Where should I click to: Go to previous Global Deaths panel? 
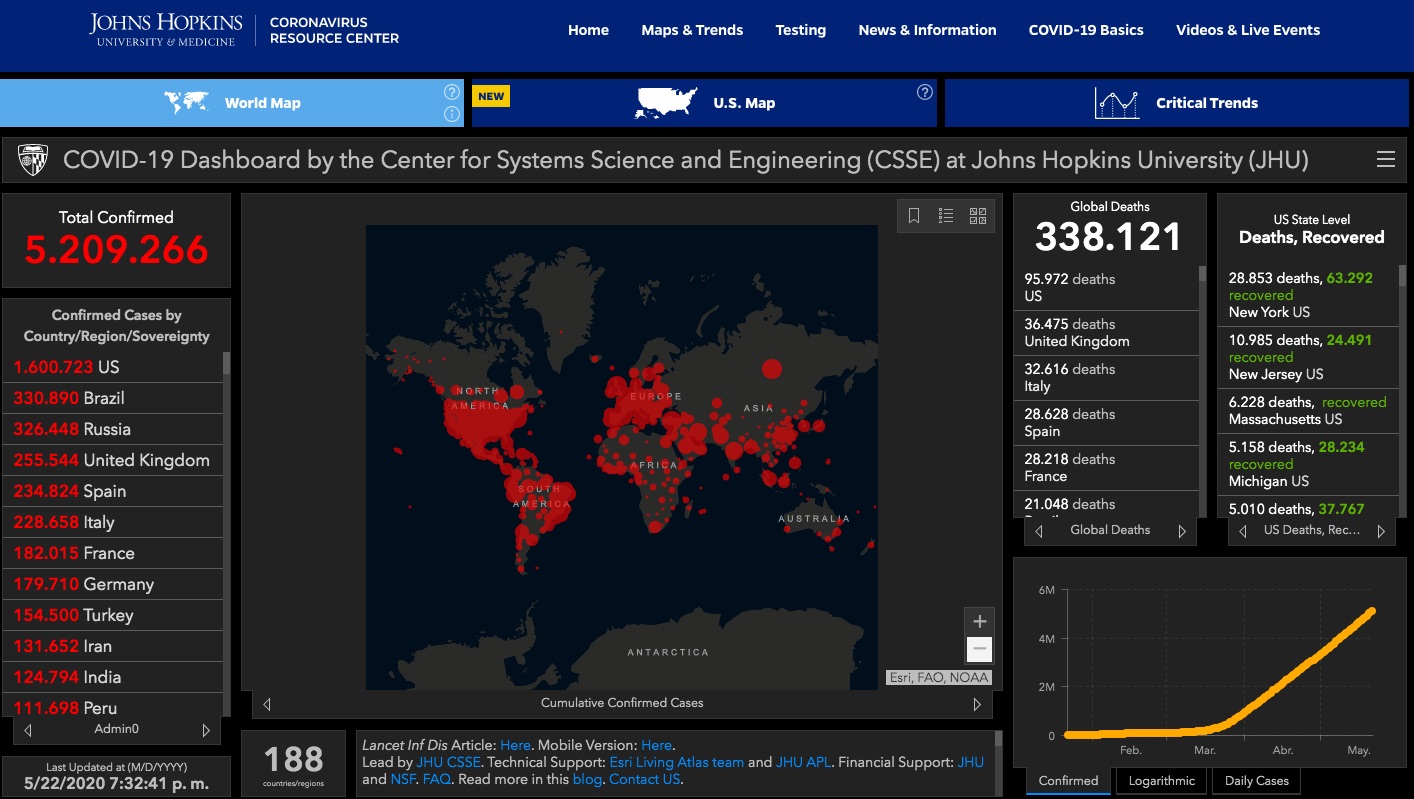coord(1038,531)
